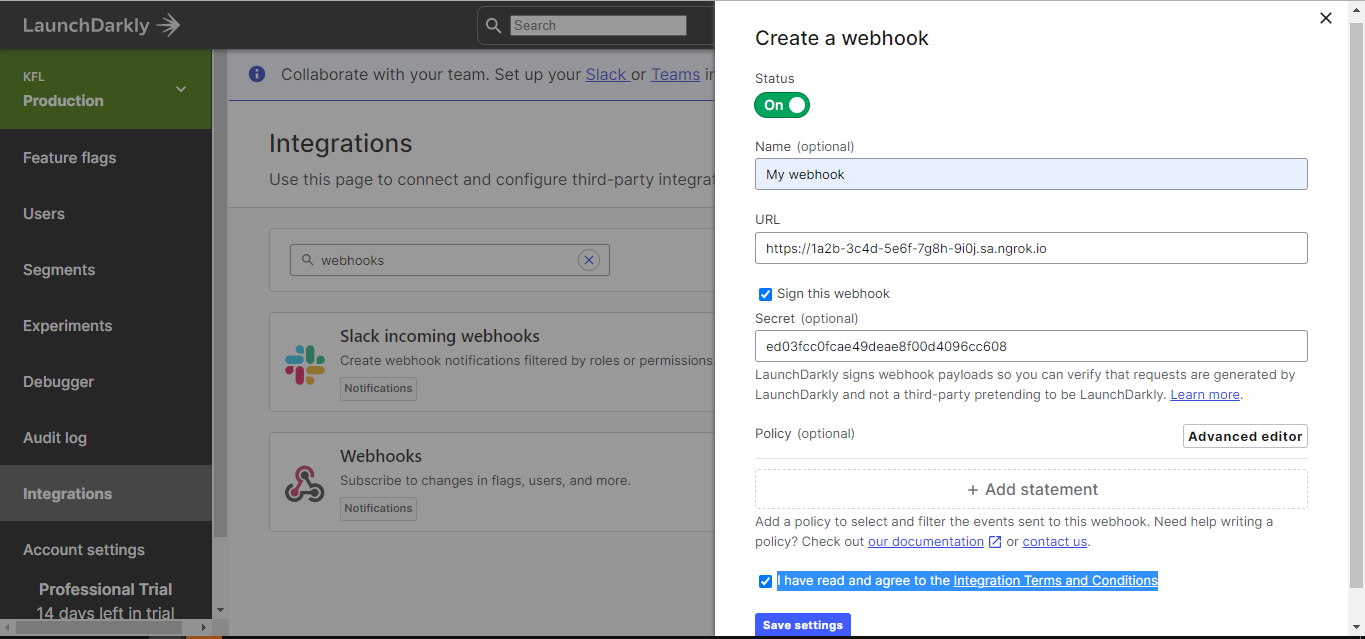Open the Advanced editor for policy
The height and width of the screenshot is (639, 1365).
(1245, 436)
